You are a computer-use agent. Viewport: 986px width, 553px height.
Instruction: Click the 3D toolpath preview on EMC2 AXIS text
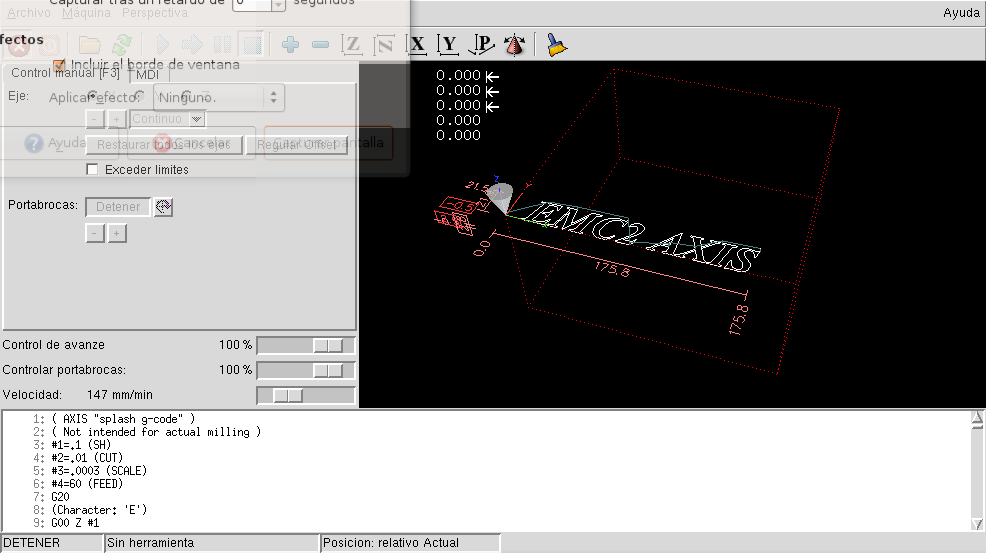click(x=641, y=237)
